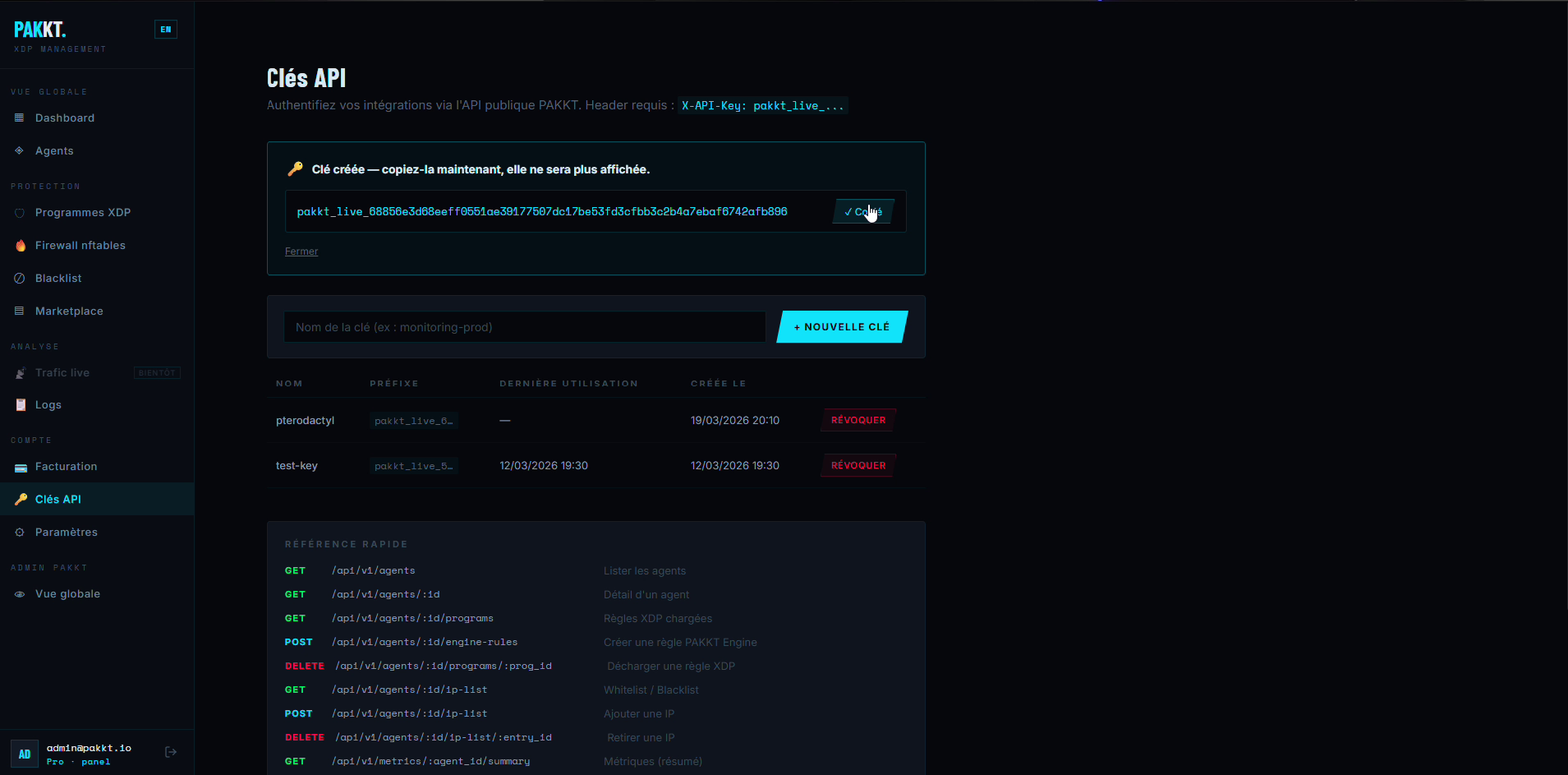Click the Fermer link under the key
This screenshot has width=1568, height=775.
click(x=301, y=251)
